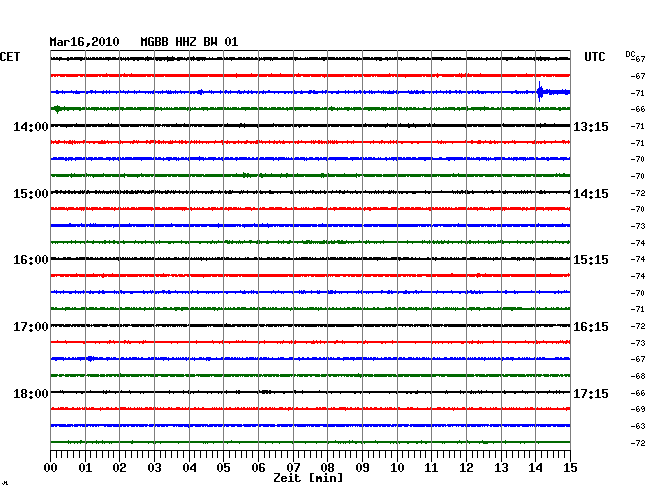Click the UTC timezone label
Image resolution: width=650 pixels, height=494 pixels.
(x=594, y=57)
